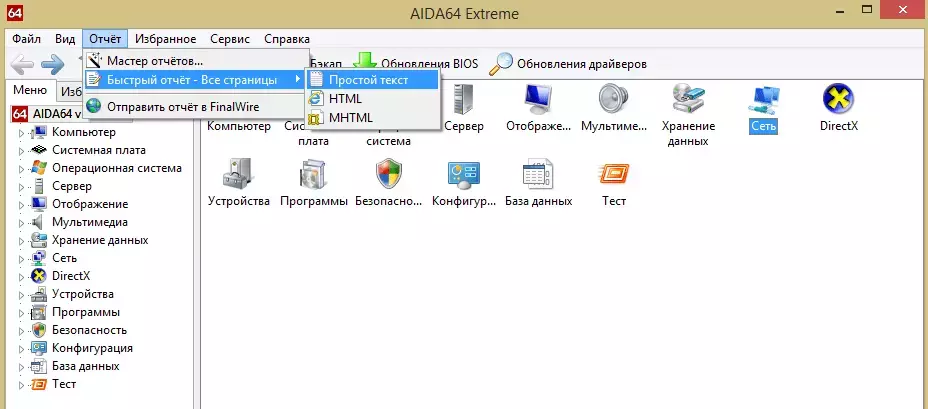Expand Хранение данных tree node
This screenshot has height=409, width=928.
tap(21, 241)
